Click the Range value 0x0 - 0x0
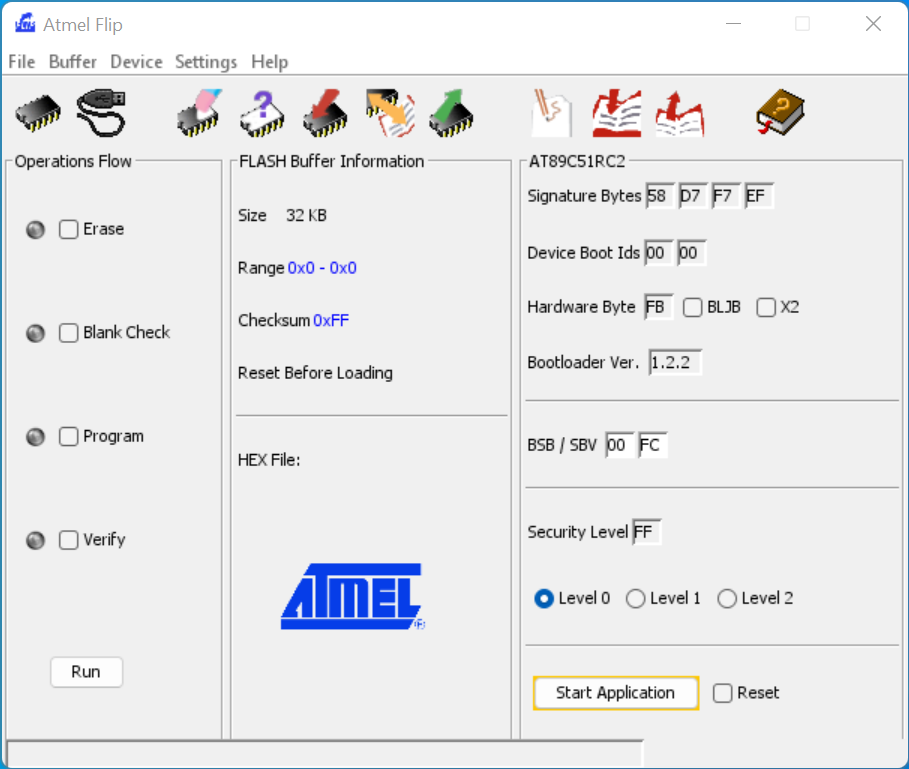909x769 pixels. click(x=322, y=268)
